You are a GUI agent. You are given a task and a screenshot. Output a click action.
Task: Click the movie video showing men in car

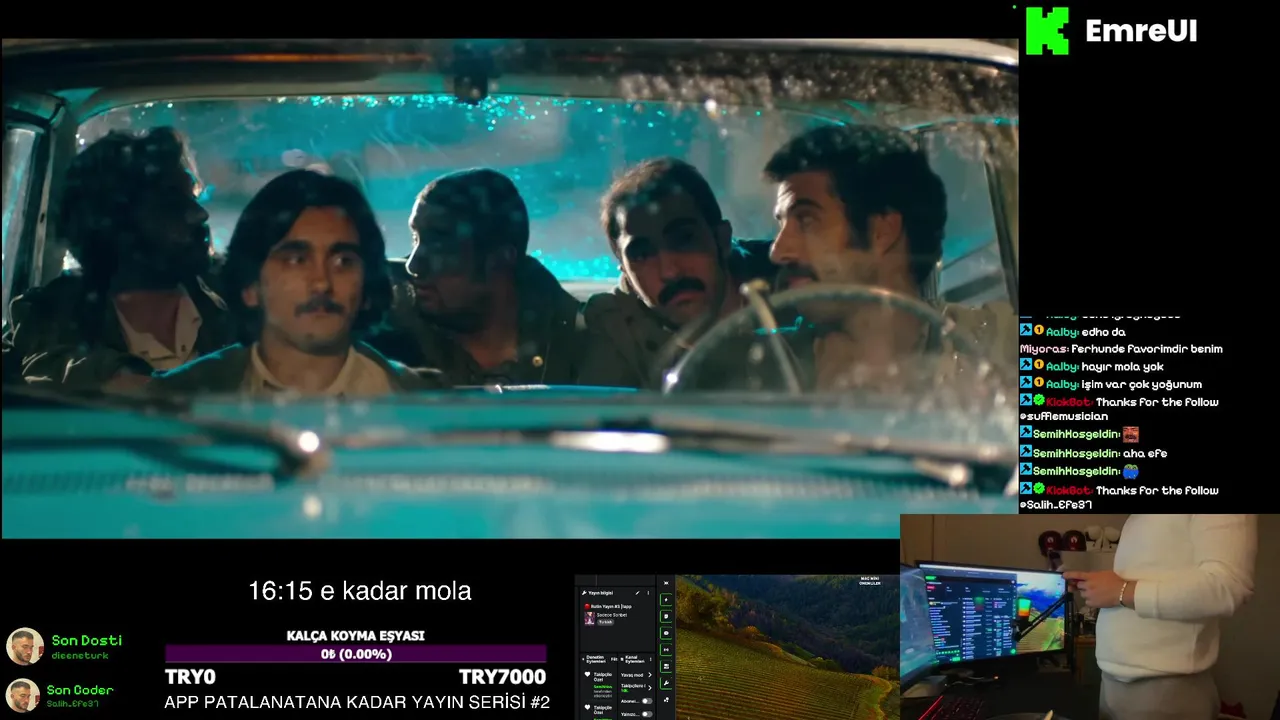[x=509, y=288]
